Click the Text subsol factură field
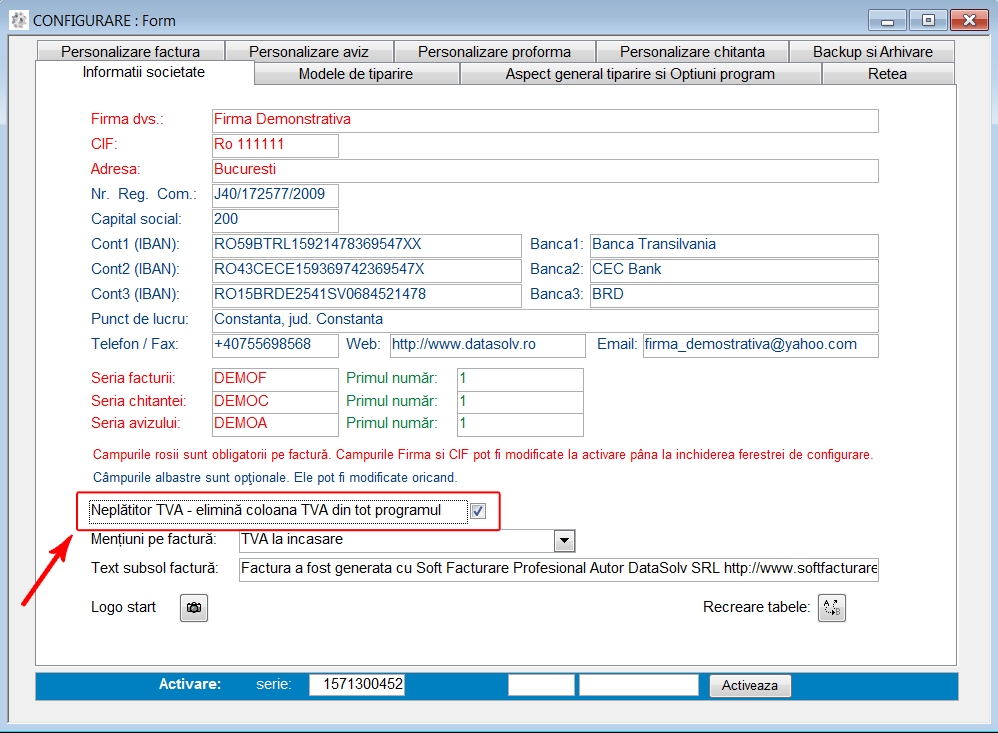998x733 pixels. coord(559,569)
